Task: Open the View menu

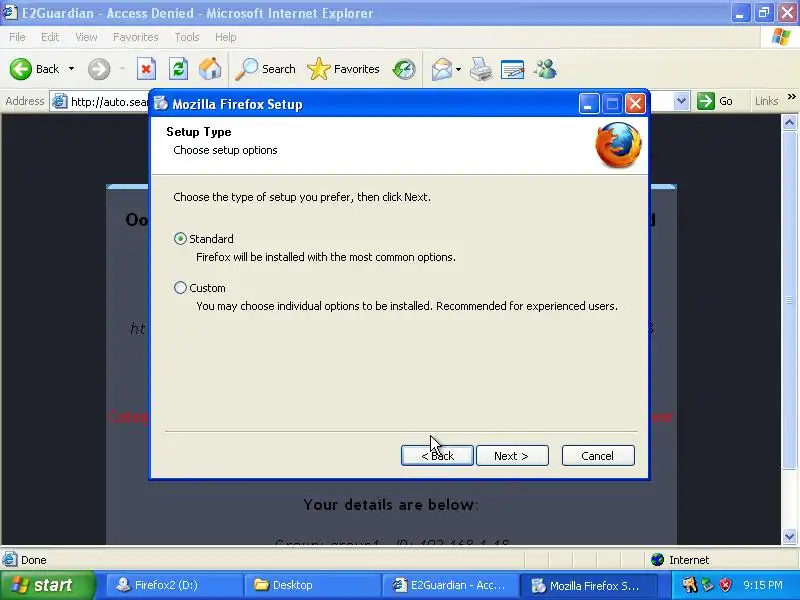Action: (86, 37)
